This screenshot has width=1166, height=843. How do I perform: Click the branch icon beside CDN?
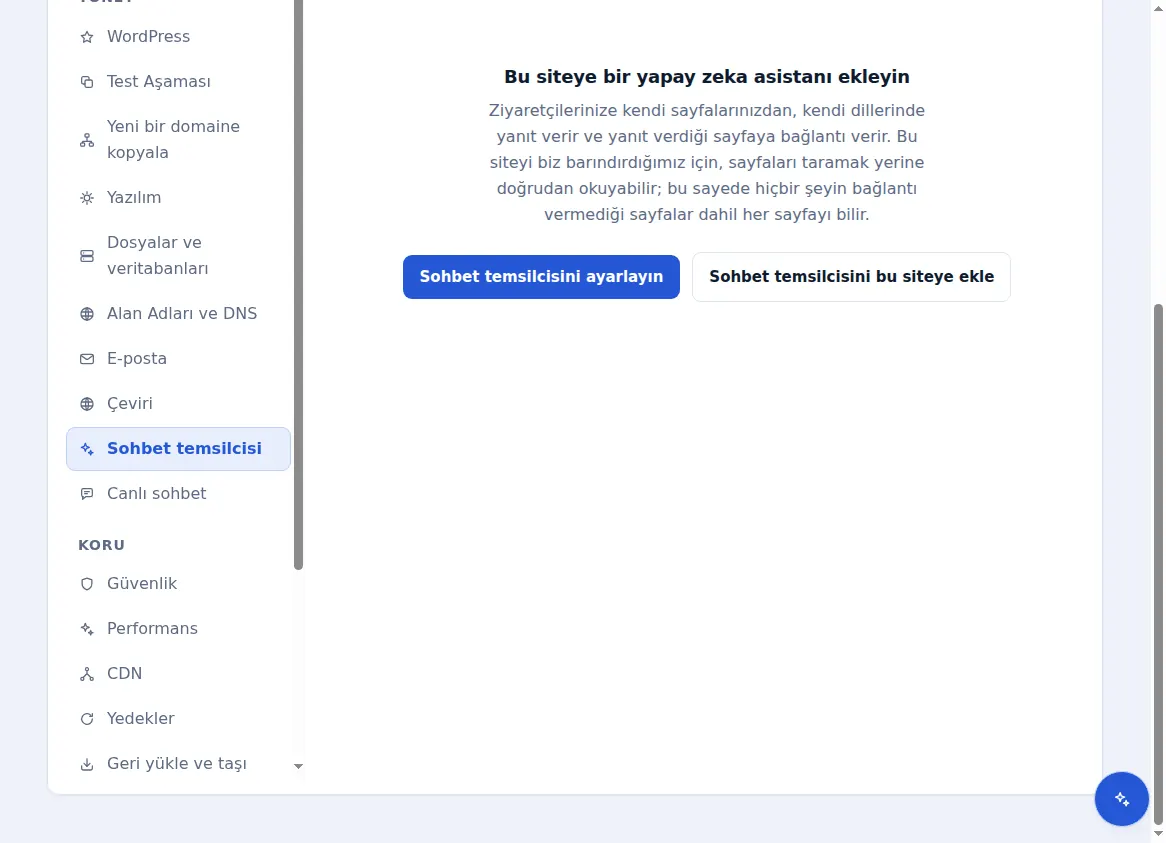pyautogui.click(x=87, y=674)
